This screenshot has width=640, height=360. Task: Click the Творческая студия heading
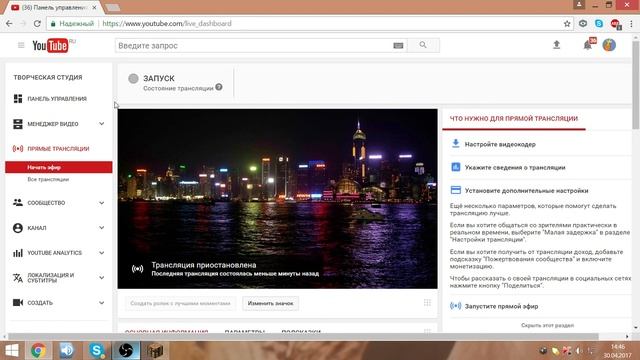[48, 77]
